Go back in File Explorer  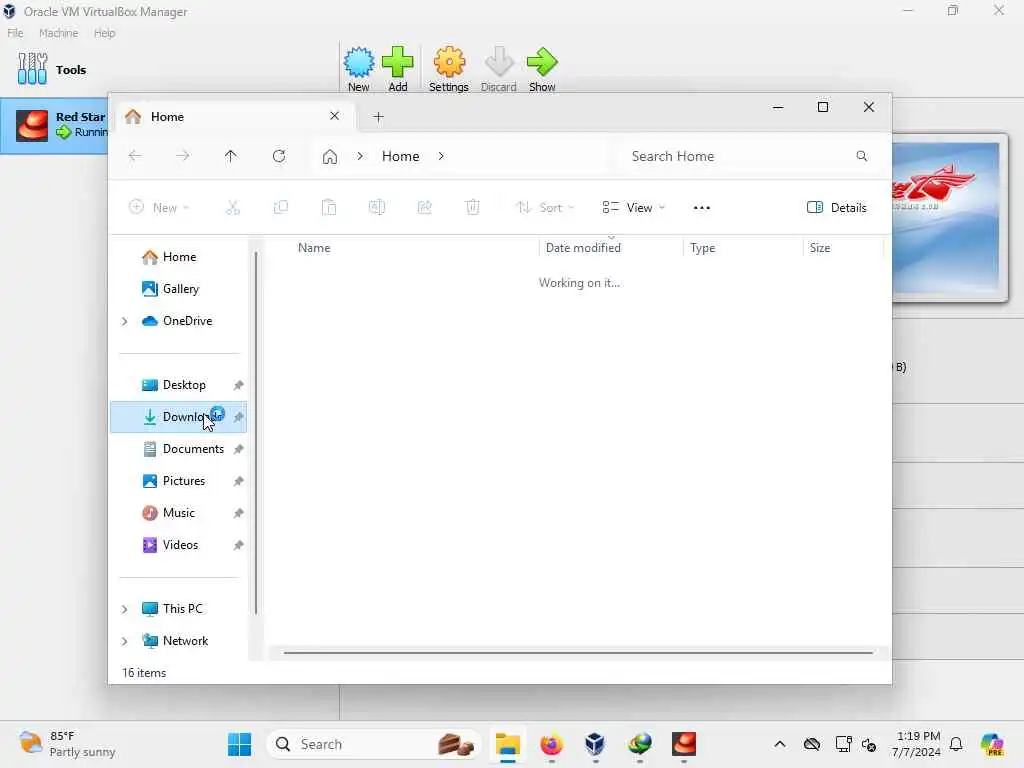135,155
